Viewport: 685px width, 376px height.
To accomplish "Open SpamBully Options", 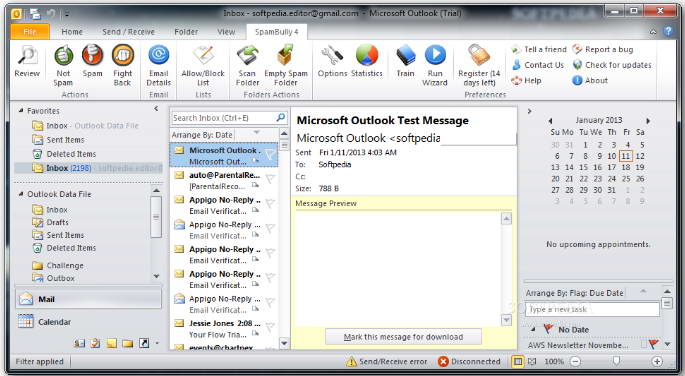I will [332, 62].
